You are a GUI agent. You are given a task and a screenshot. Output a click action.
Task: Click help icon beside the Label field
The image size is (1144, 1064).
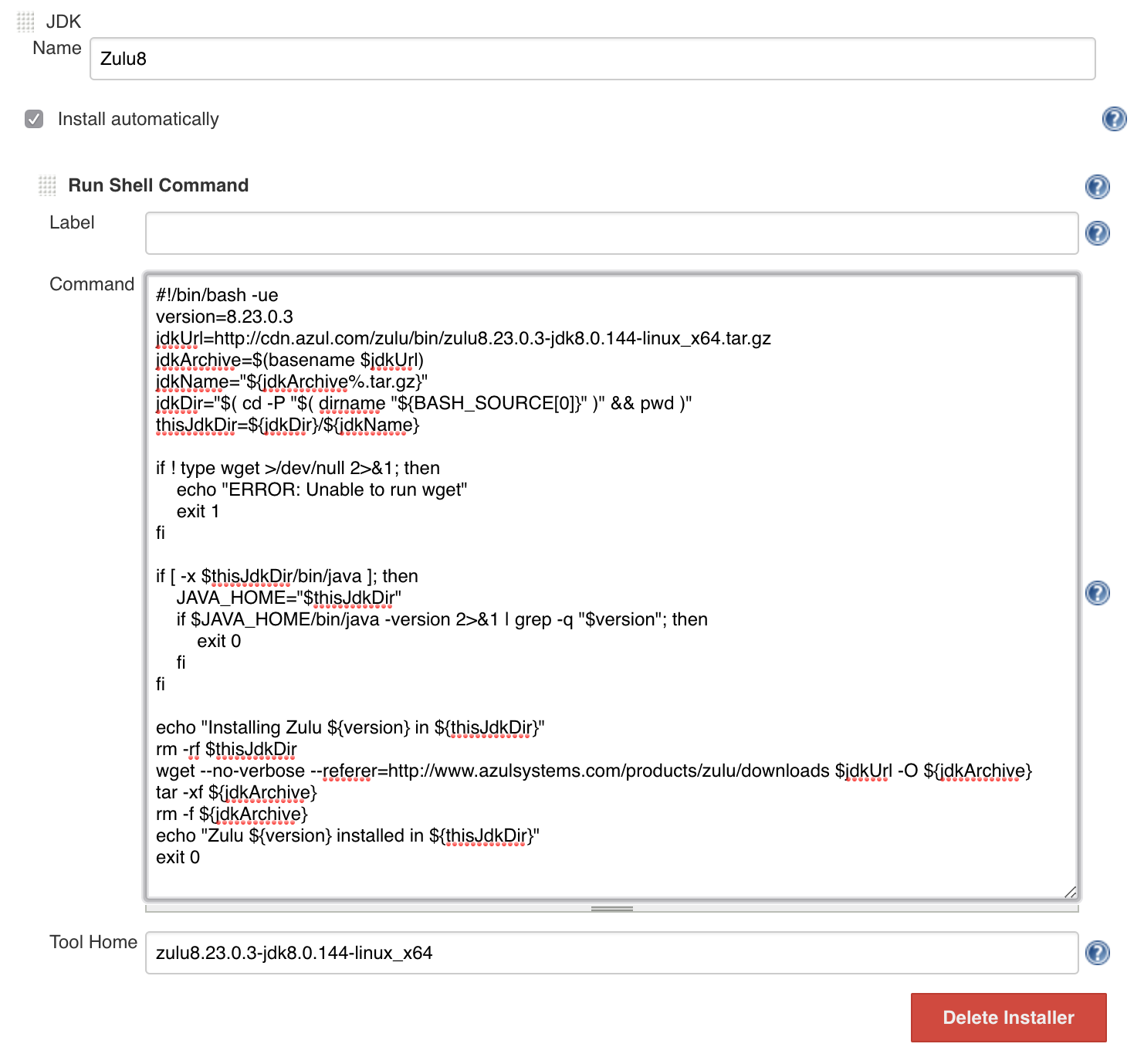tap(1097, 233)
